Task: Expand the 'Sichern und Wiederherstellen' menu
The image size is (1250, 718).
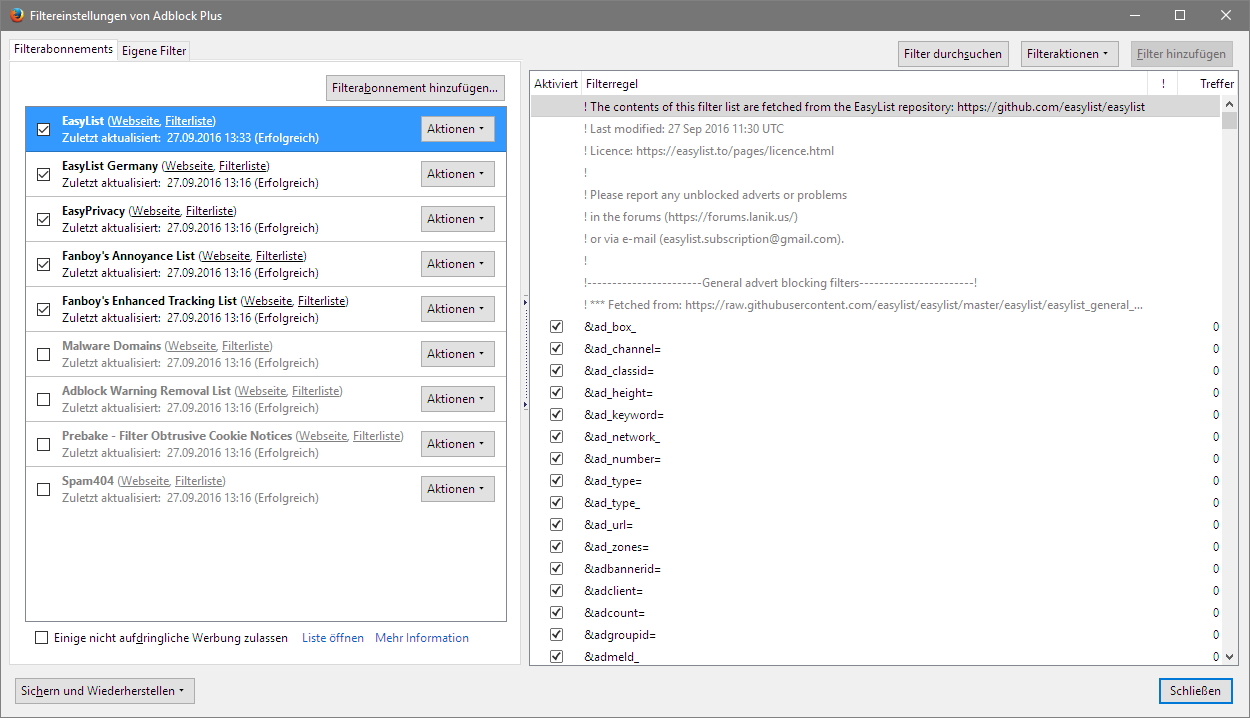Action: click(x=103, y=691)
